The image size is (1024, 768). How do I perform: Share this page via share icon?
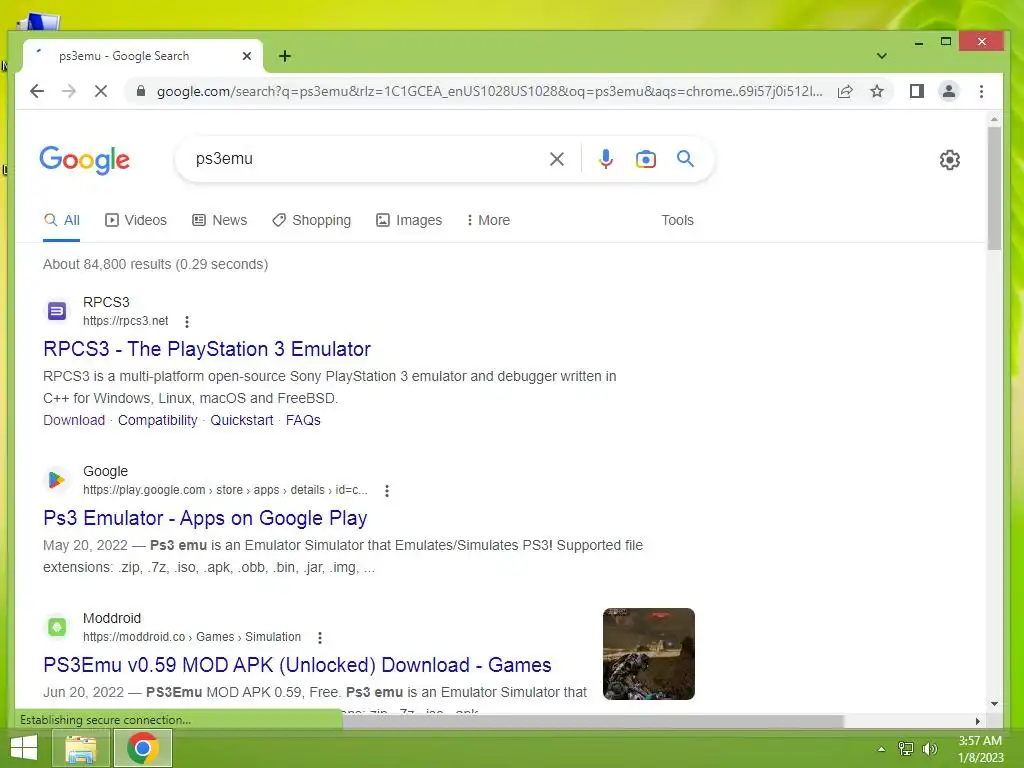click(845, 91)
